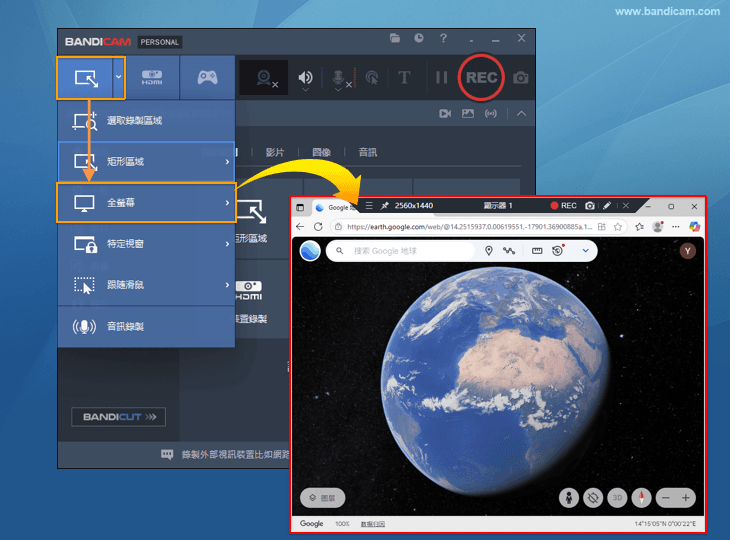Open the scheduled recording clock icon

point(419,38)
